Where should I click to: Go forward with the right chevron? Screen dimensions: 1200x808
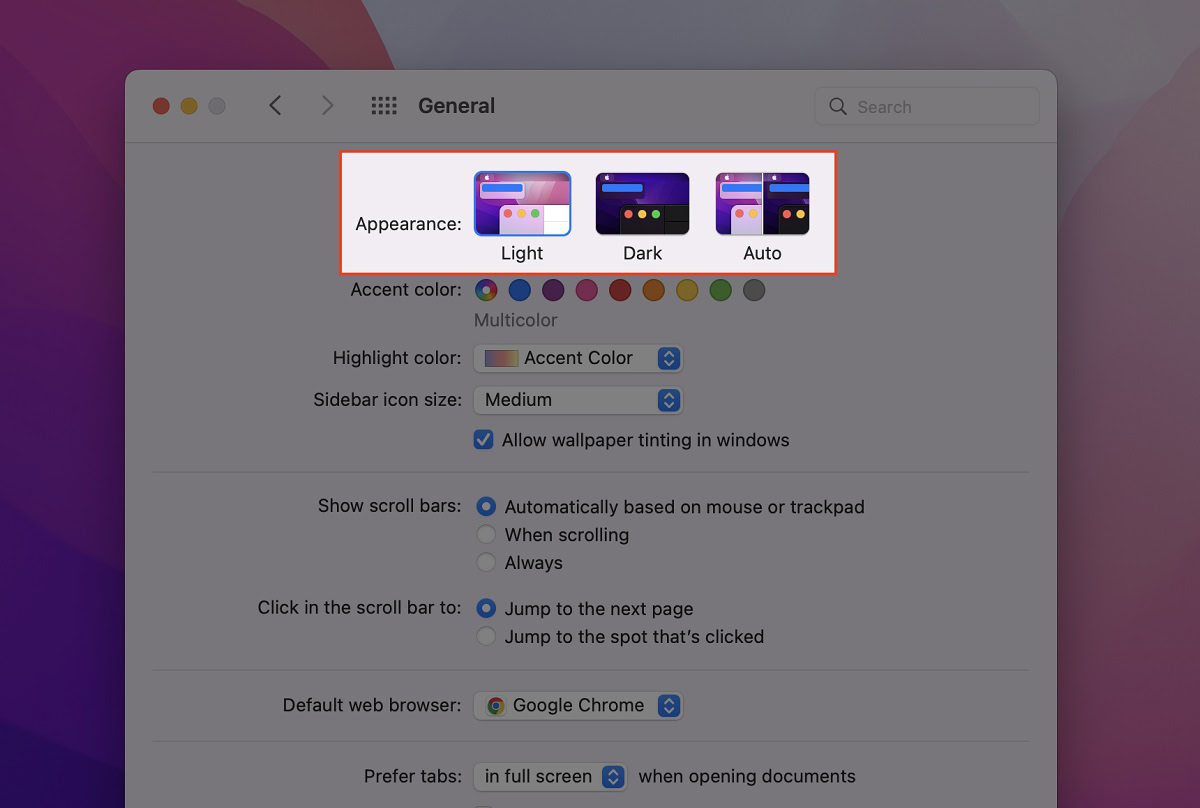pyautogui.click(x=327, y=105)
